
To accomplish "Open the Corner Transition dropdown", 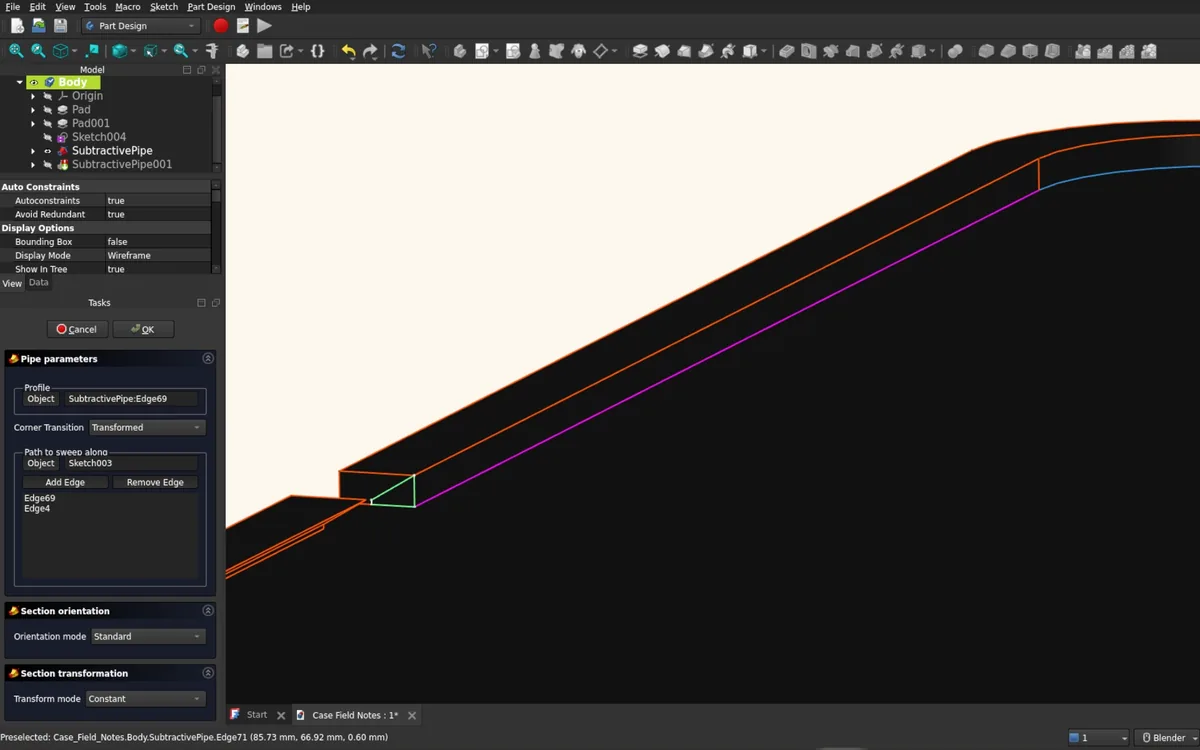I will pyautogui.click(x=147, y=427).
